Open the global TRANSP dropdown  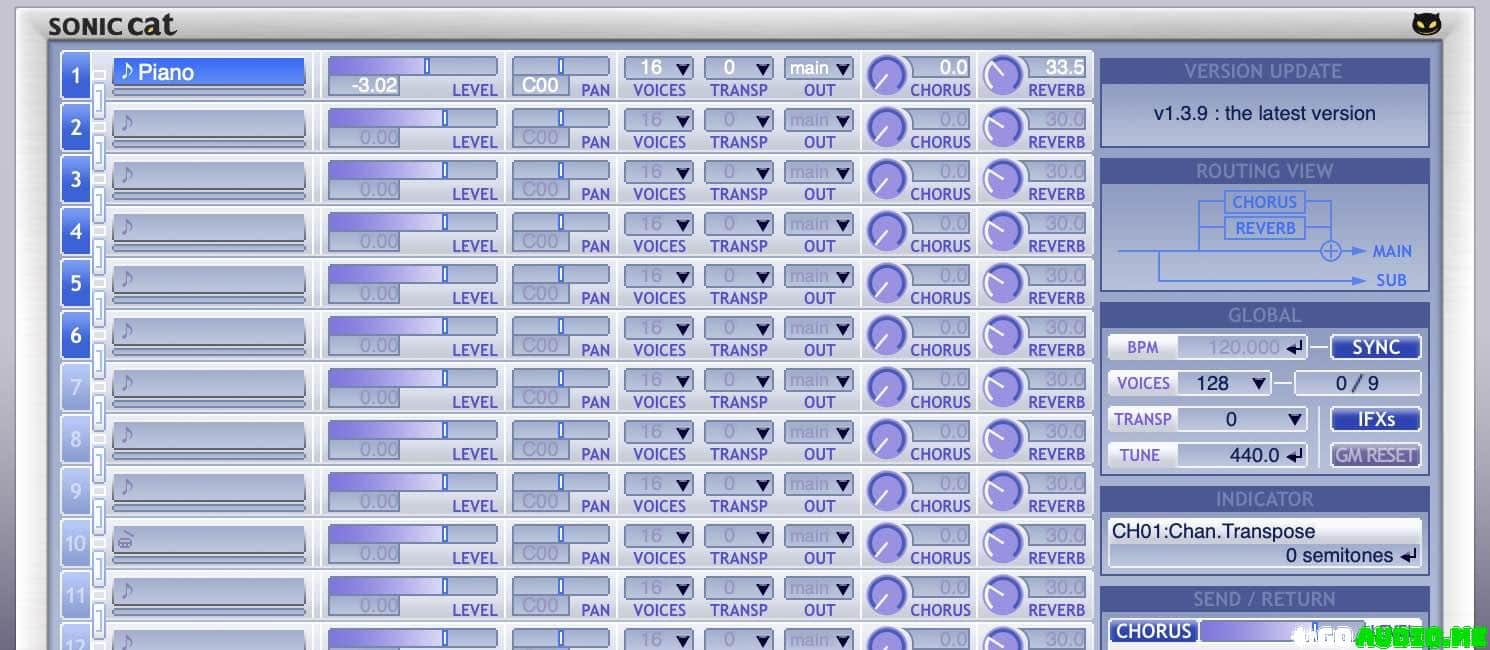point(1241,419)
